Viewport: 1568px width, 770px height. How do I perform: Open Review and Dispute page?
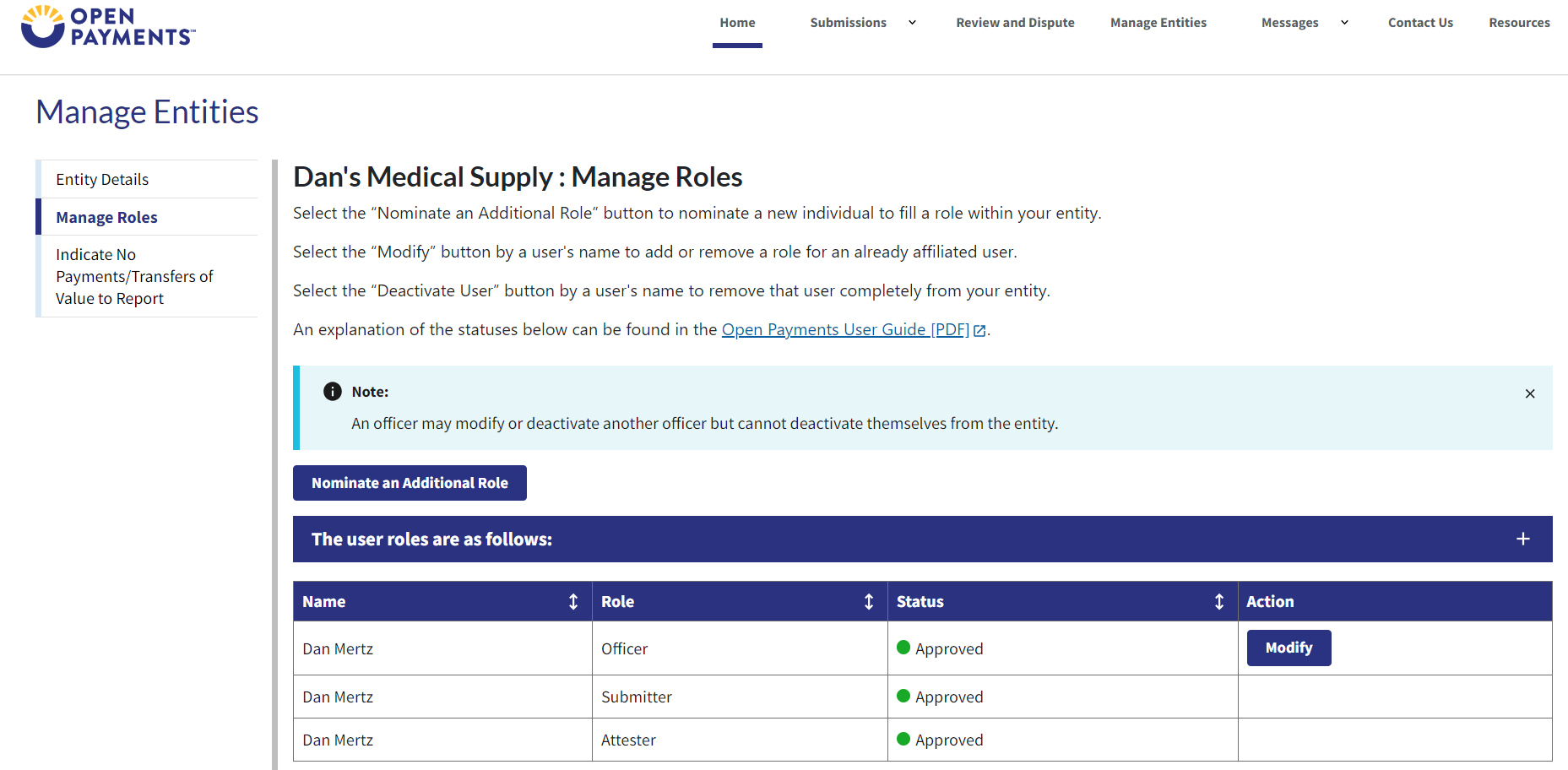coord(1015,23)
